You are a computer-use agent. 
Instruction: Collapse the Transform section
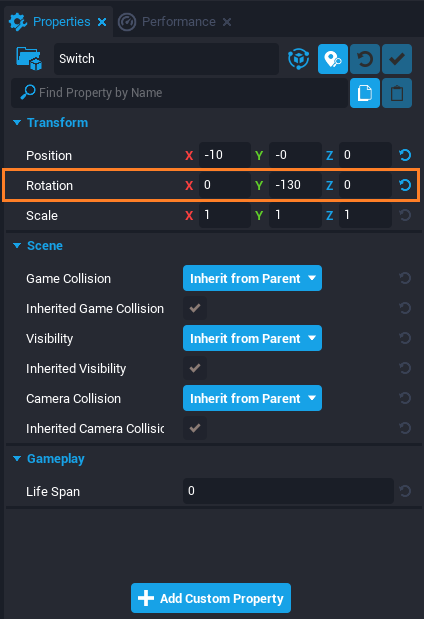click(17, 123)
